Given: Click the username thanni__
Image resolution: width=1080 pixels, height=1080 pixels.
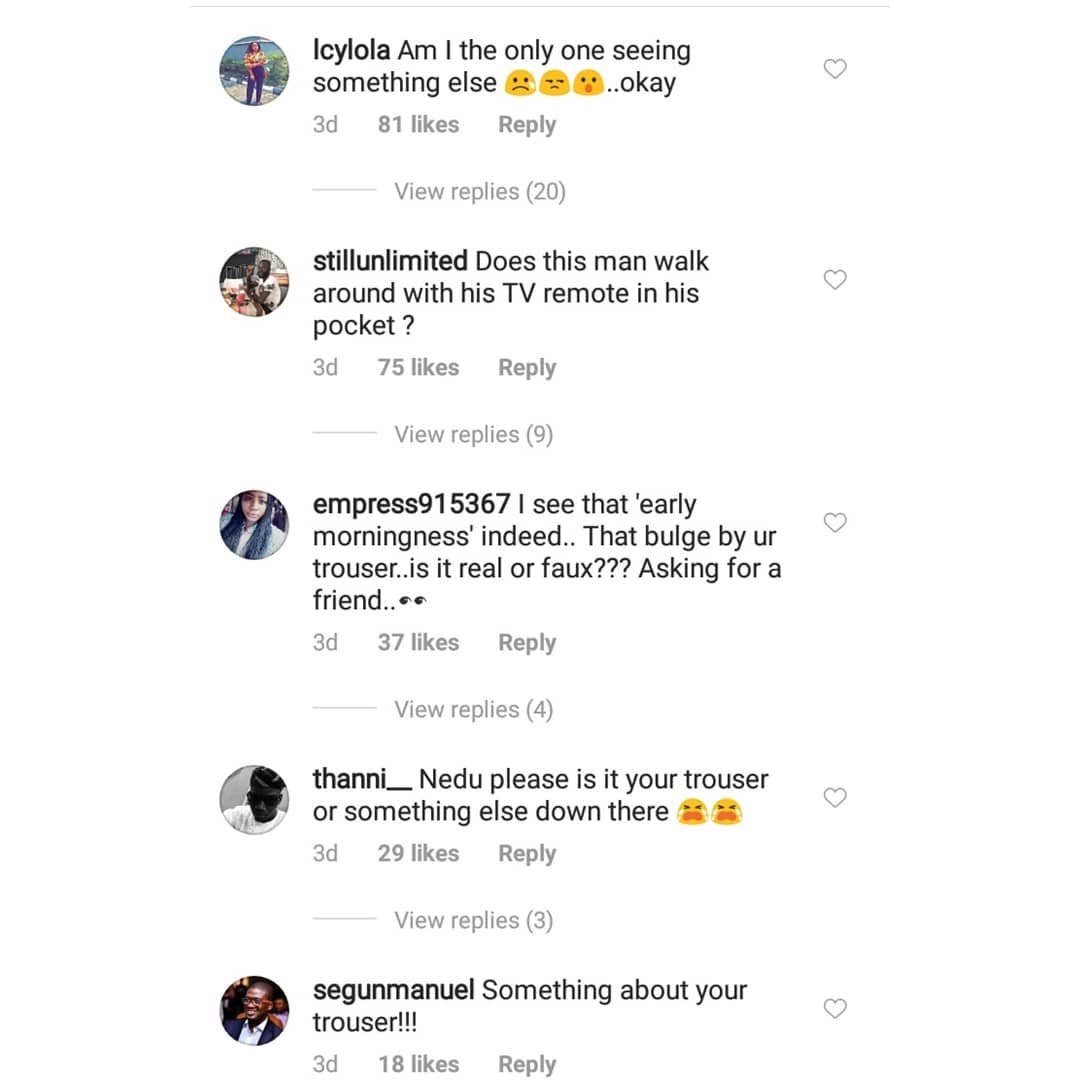Looking at the screenshot, I should pyautogui.click(x=361, y=779).
